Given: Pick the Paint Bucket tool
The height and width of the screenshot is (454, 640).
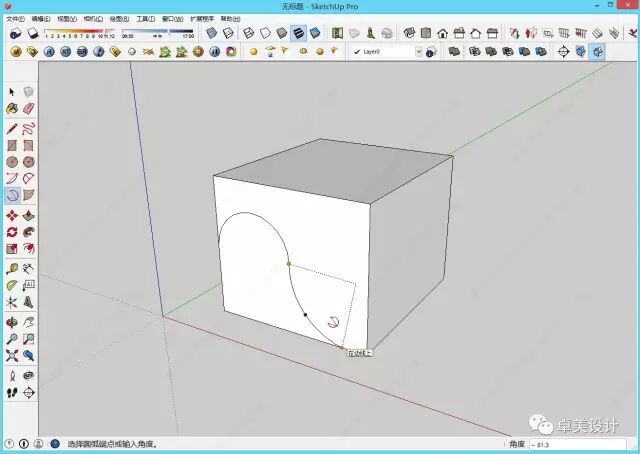Looking at the screenshot, I should [x=12, y=109].
